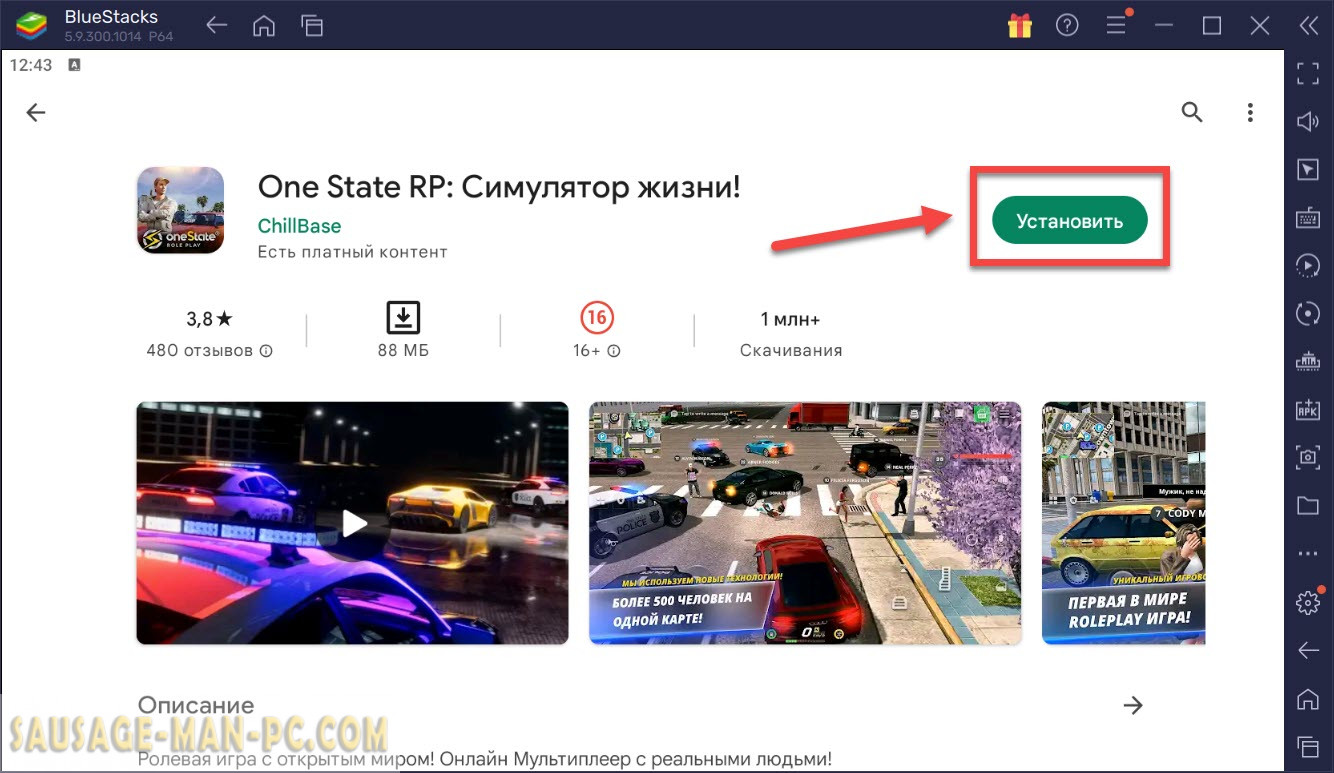Screen dimensions: 1334x773
Task: Click the download size icon above 88 МБ
Action: point(403,318)
